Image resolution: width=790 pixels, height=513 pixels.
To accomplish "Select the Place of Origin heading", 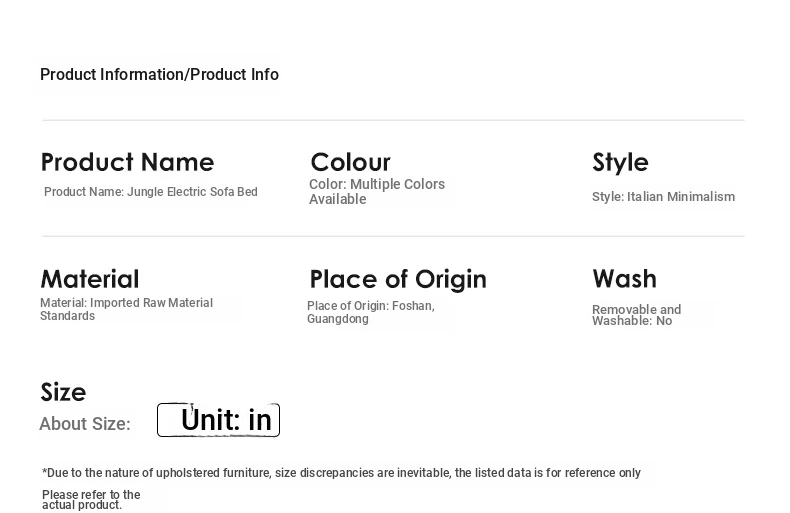I will [x=398, y=280].
